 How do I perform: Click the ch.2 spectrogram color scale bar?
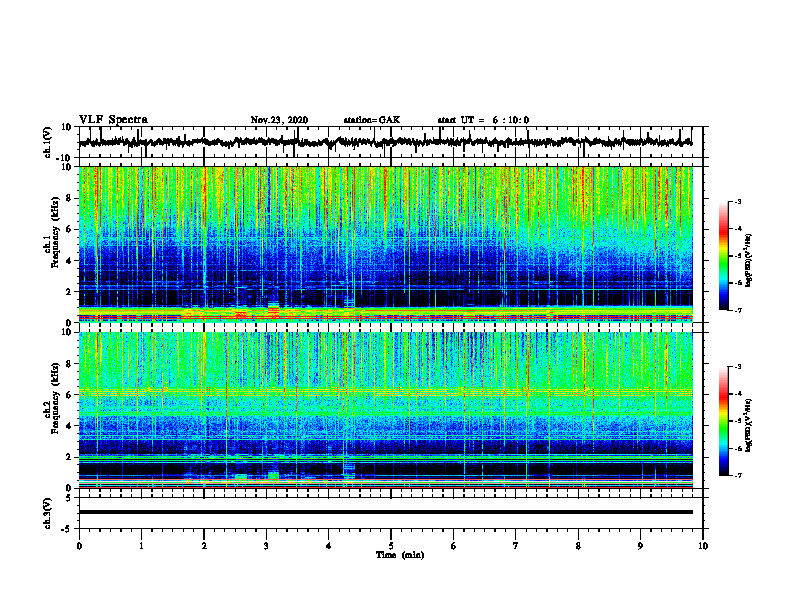click(x=724, y=421)
